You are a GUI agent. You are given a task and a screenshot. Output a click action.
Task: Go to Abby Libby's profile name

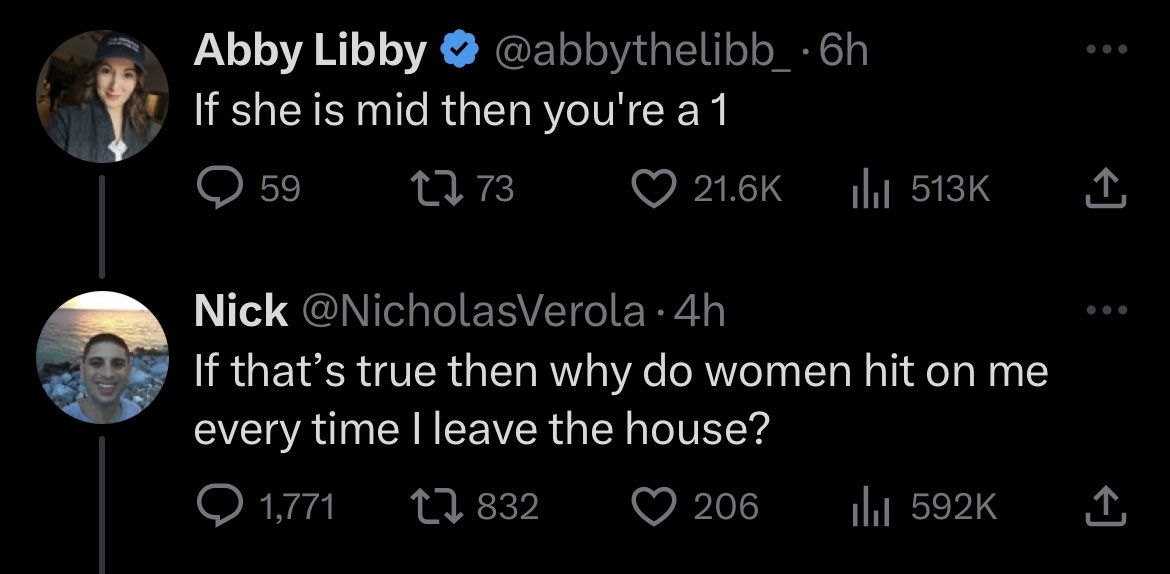(309, 52)
